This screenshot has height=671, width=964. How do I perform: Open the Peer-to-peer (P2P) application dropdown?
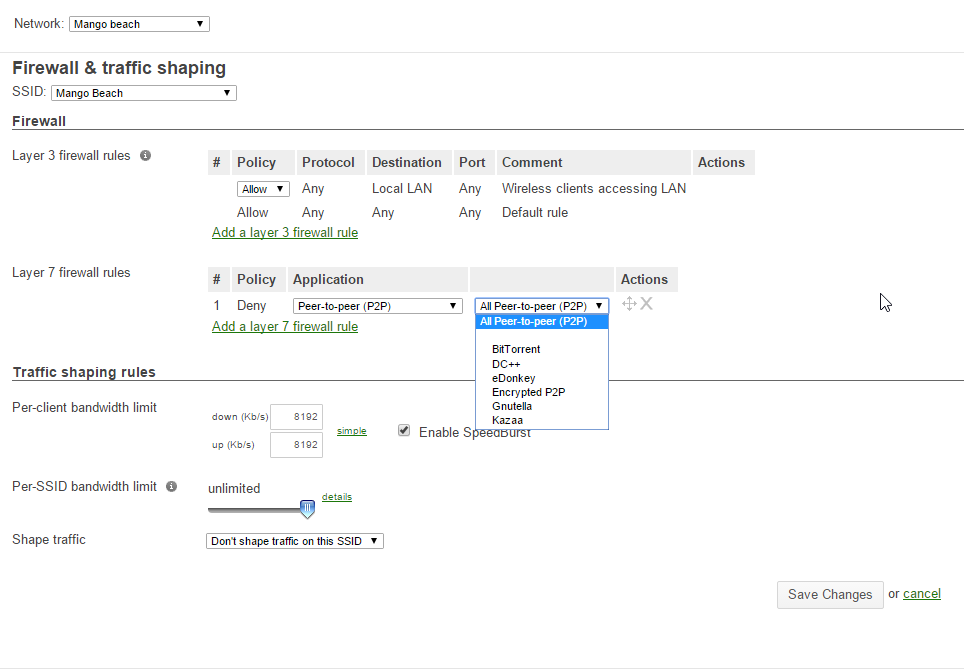pyautogui.click(x=377, y=306)
